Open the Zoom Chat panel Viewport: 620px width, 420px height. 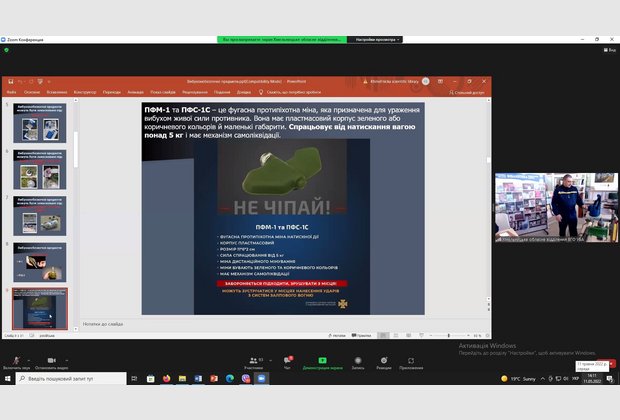coord(289,361)
